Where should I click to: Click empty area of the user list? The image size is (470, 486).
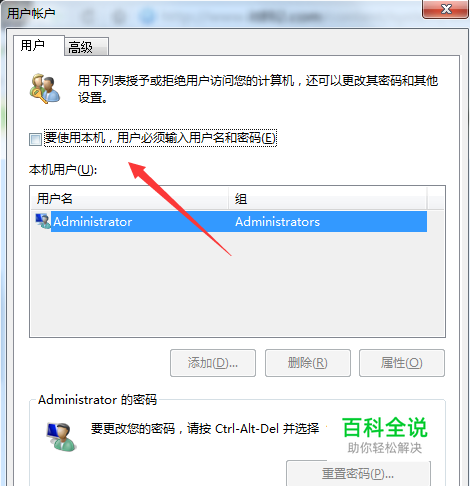coord(237,284)
